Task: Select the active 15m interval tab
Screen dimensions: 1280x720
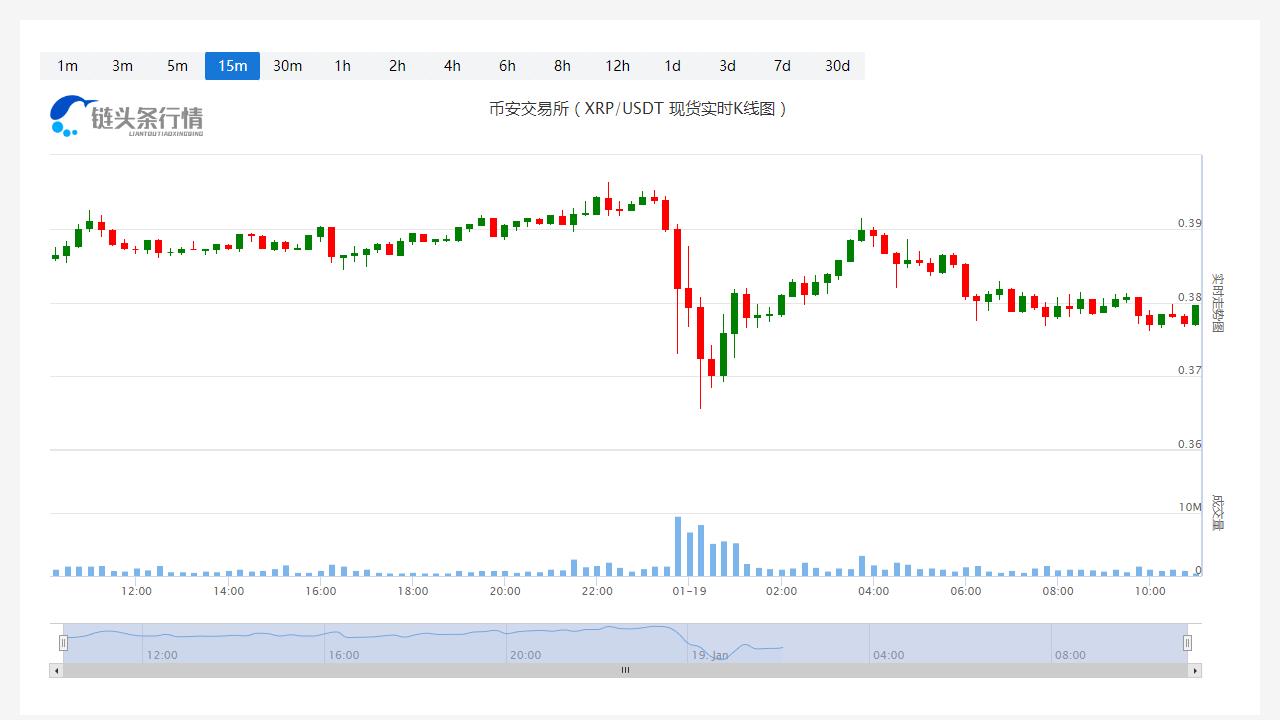Action: click(x=232, y=66)
